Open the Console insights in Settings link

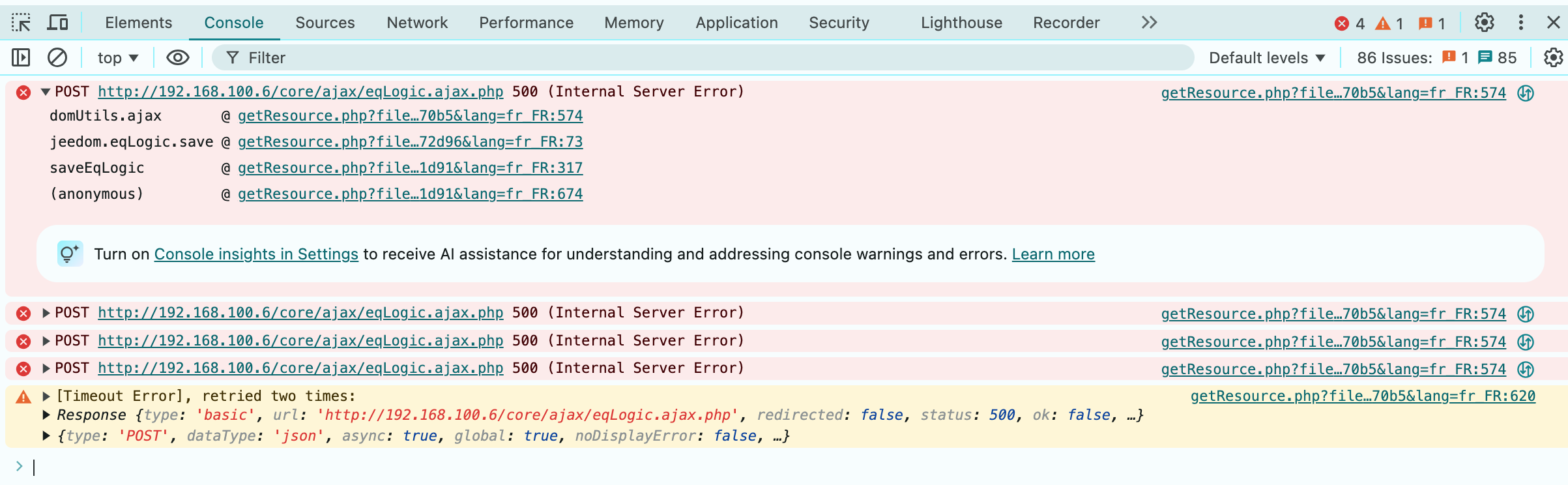[255, 254]
